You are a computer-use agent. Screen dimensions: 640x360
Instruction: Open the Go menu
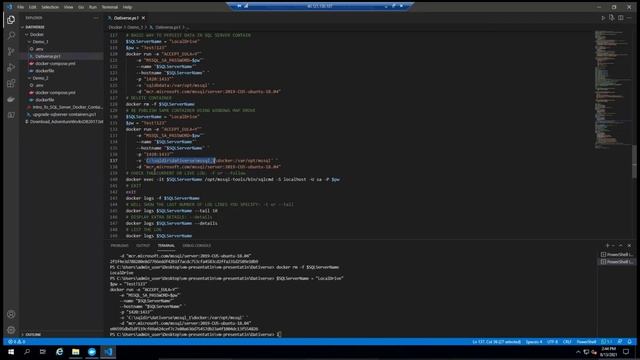click(81, 7)
